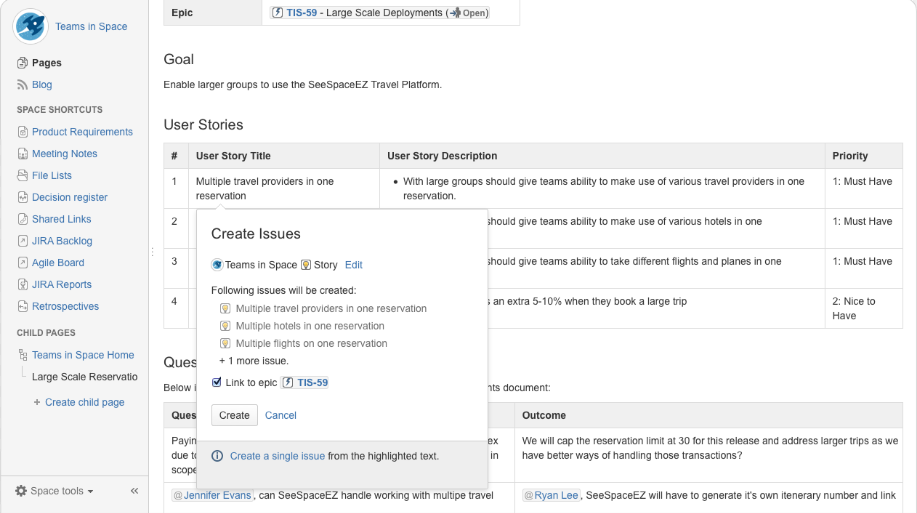Click the info icon in dialog footer

click(x=217, y=456)
